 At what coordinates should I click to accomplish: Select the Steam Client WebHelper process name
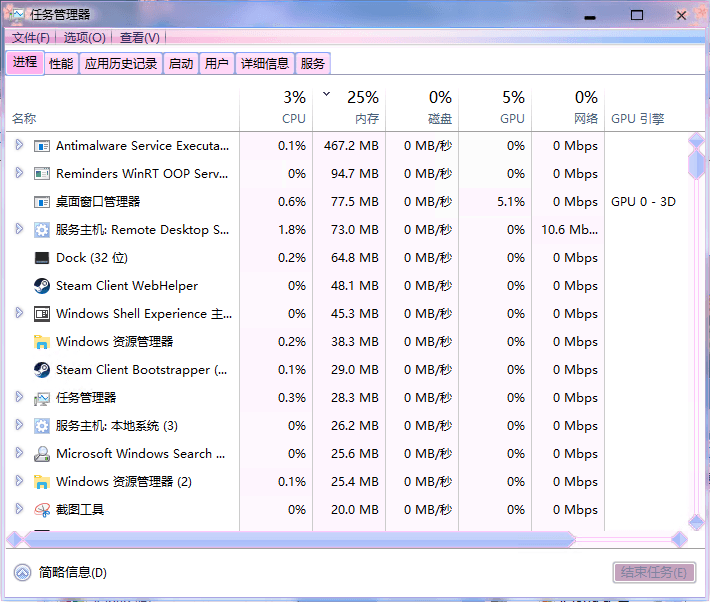point(127,286)
